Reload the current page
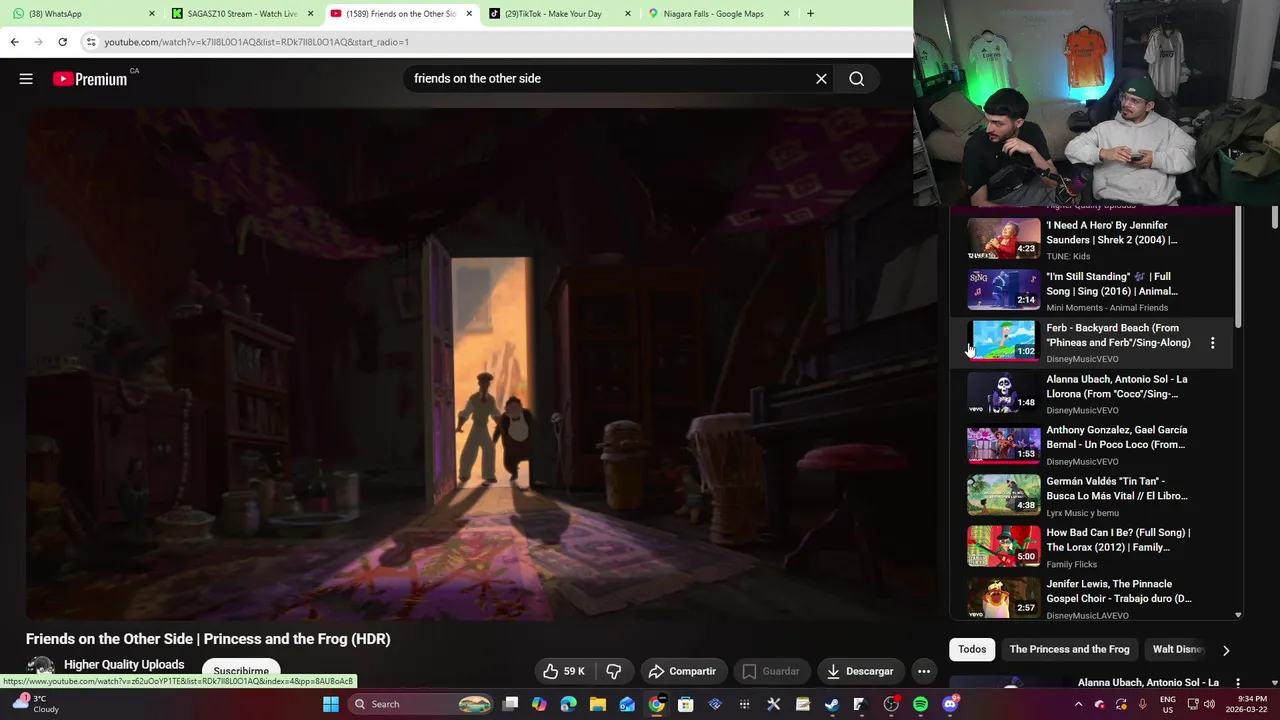 click(x=62, y=42)
